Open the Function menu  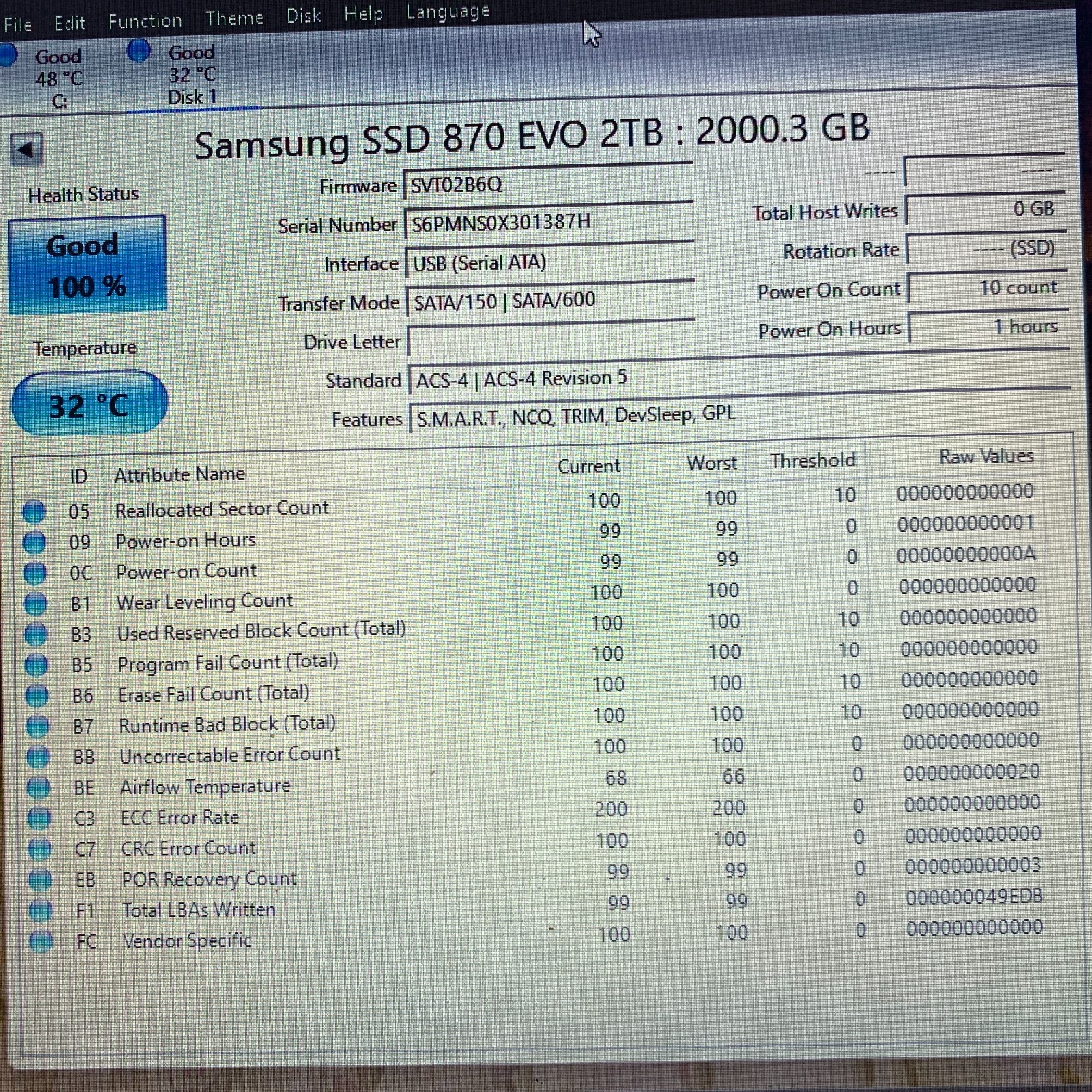[x=145, y=20]
